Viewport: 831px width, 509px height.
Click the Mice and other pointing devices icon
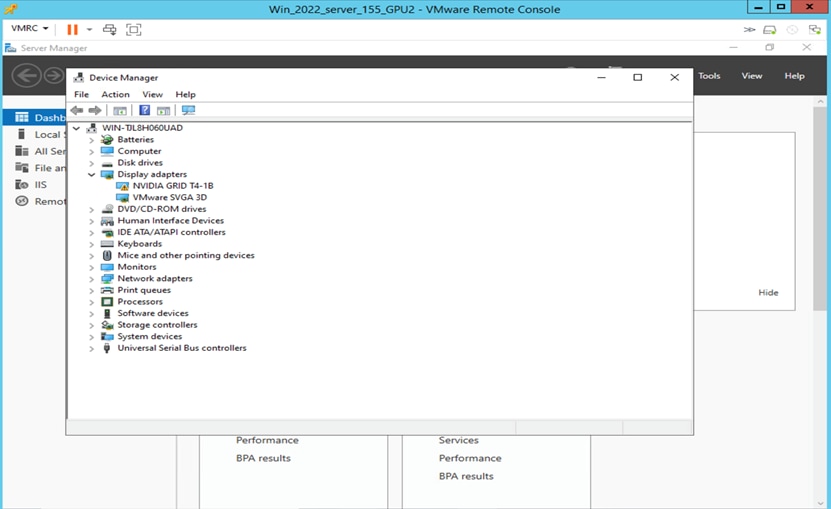[107, 256]
